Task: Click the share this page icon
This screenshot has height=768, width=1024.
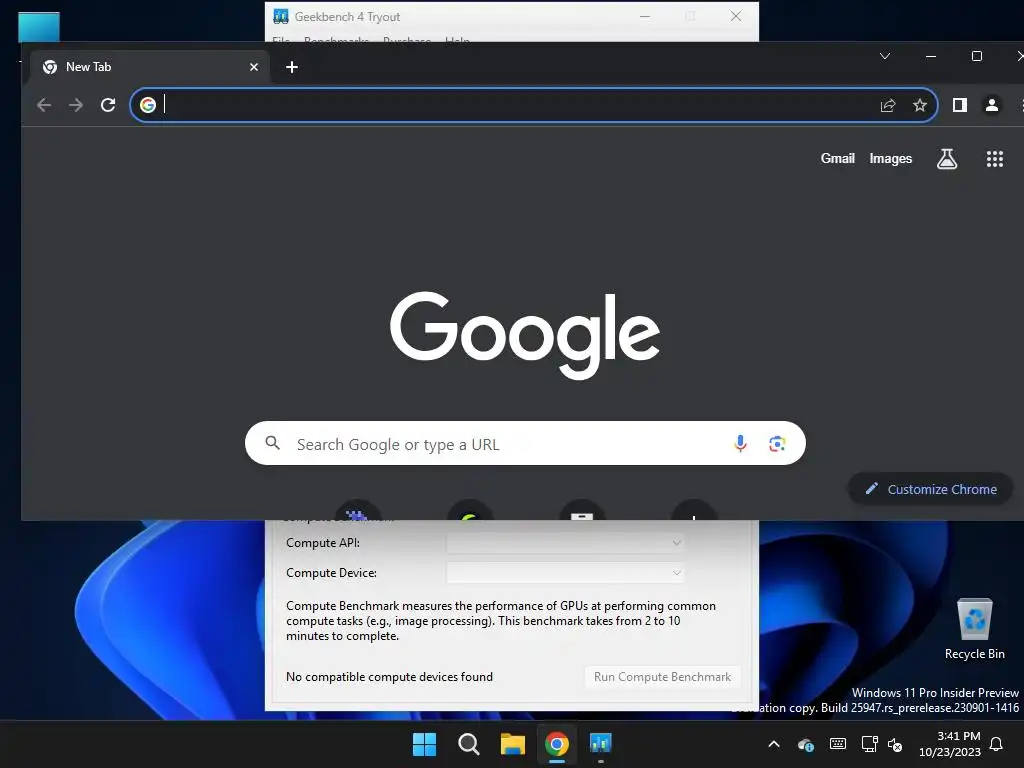Action: 888,104
